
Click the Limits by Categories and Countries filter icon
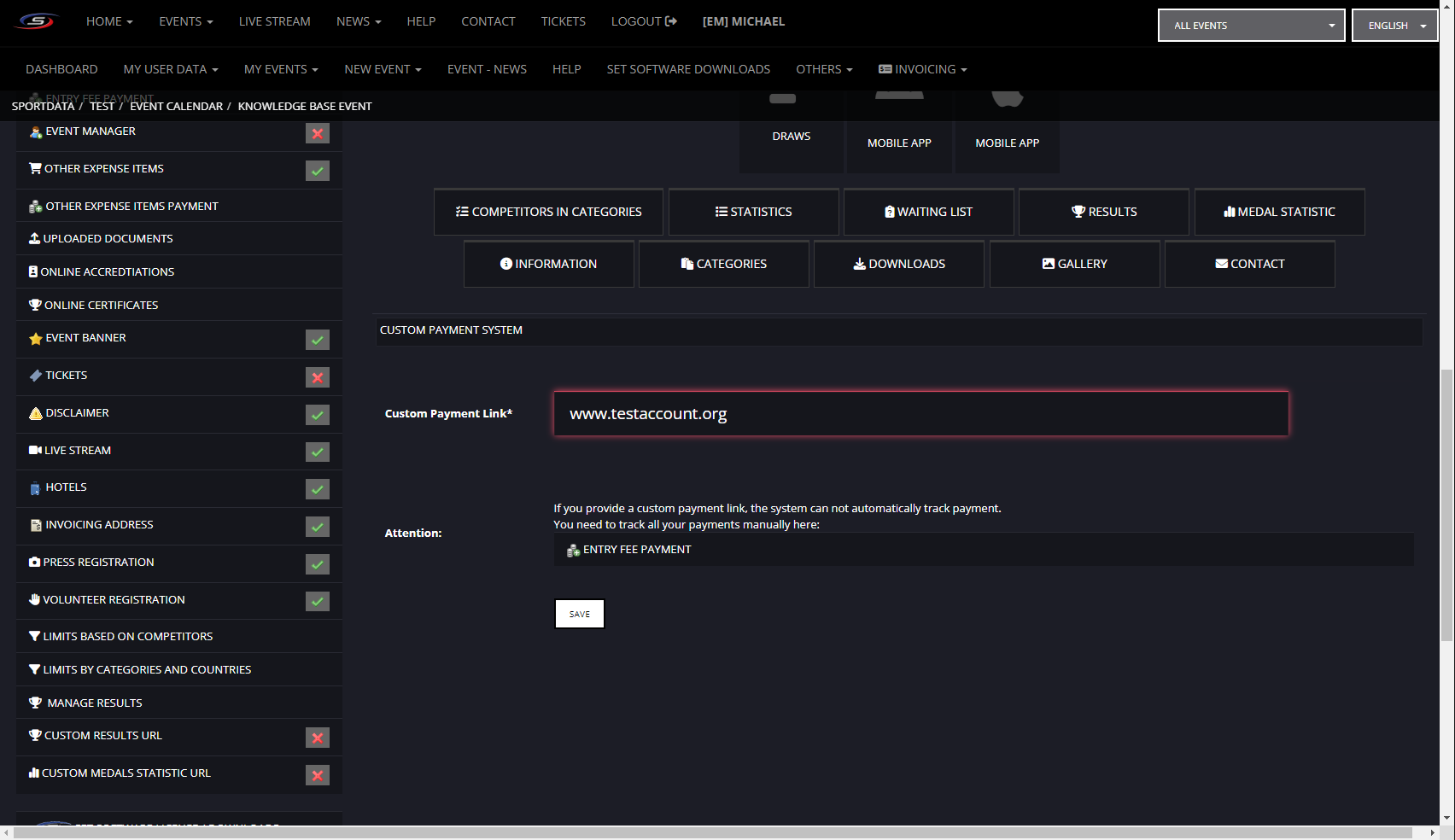point(34,669)
